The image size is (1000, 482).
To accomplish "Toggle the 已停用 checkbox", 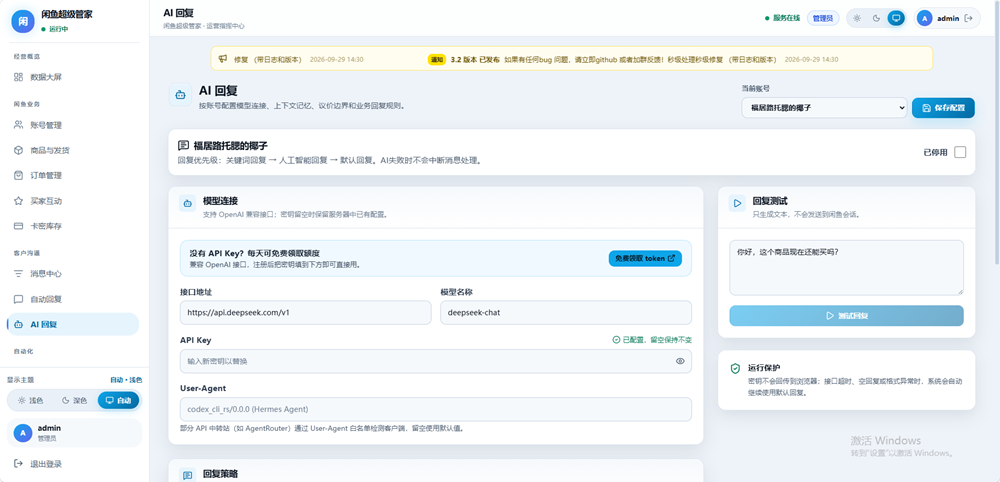I will (x=960, y=152).
